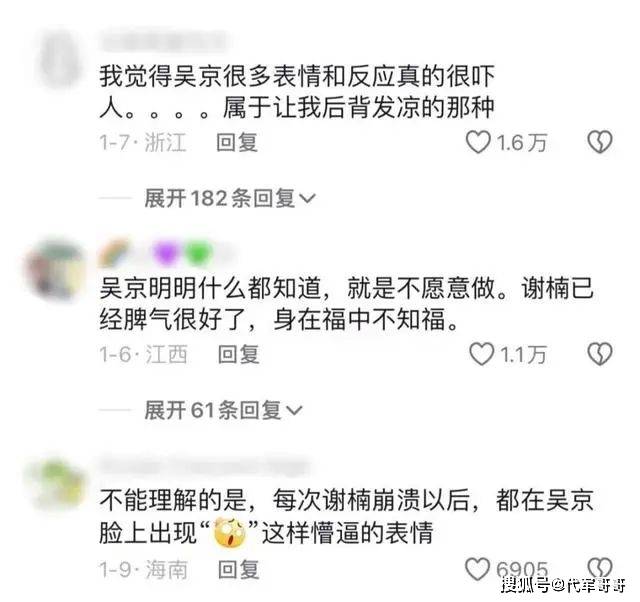Like the Hainan comment with 6905 likes

pos(478,569)
